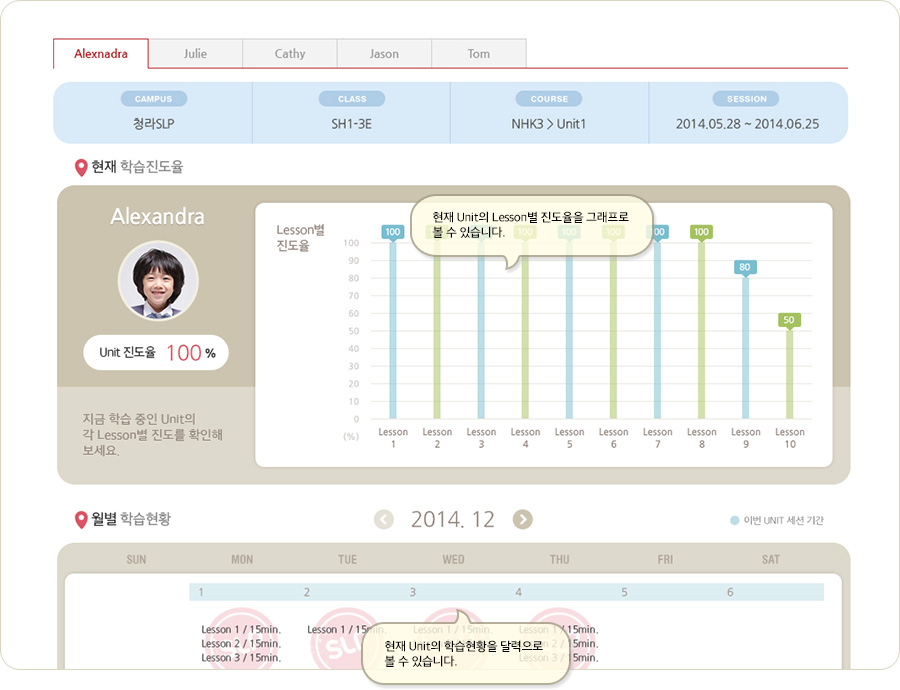Click the SESSION label badge
The height and width of the screenshot is (690, 900).
(746, 99)
